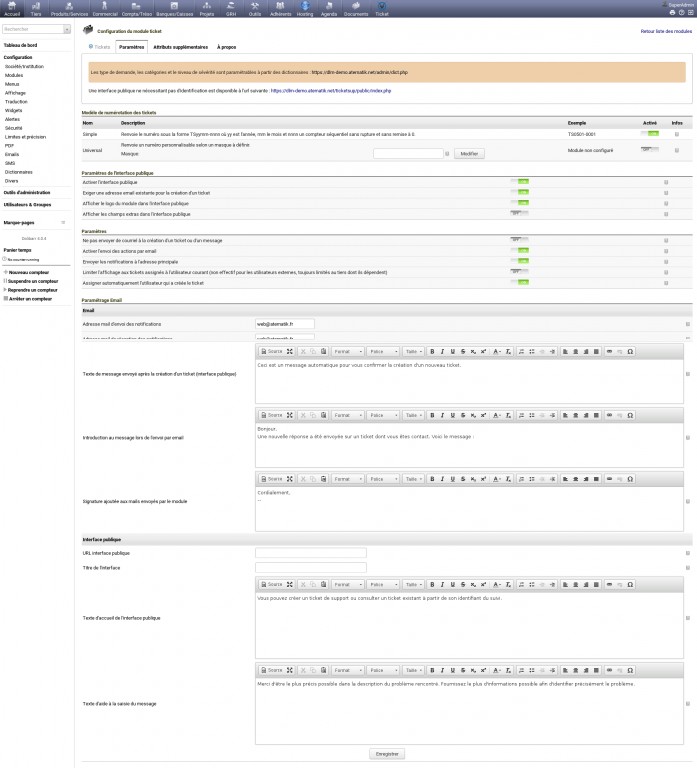Click the print icon under SuperAdmin
Screen dimensions: 697x768
[672, 12]
